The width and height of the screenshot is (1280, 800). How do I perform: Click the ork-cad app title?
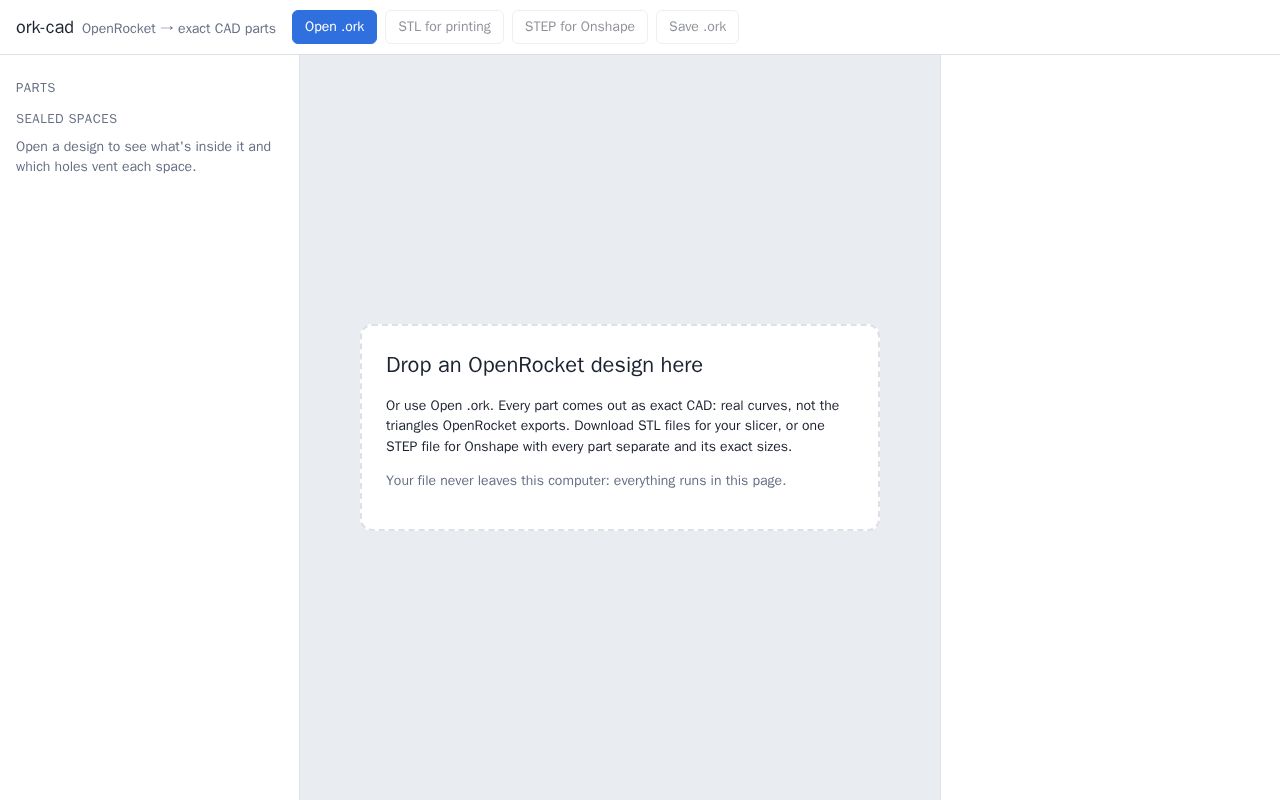(x=45, y=27)
